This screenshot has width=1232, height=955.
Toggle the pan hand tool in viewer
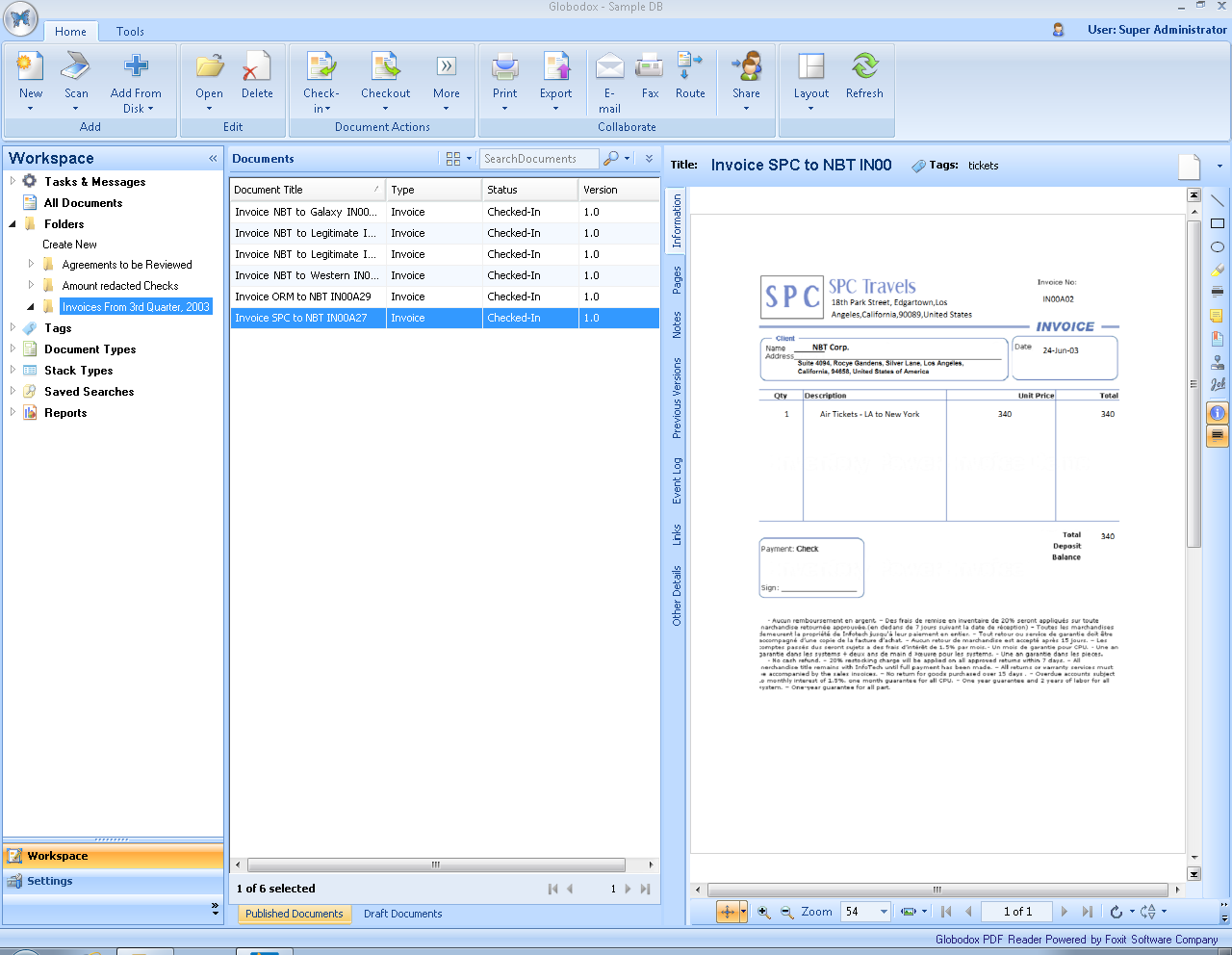click(x=728, y=912)
